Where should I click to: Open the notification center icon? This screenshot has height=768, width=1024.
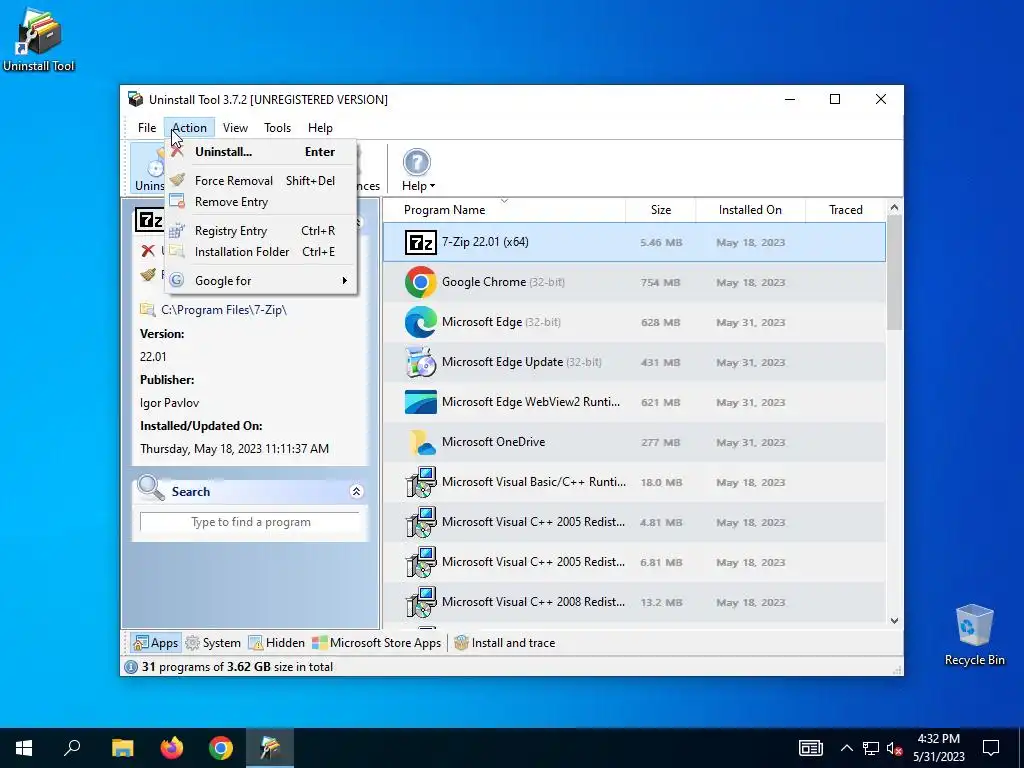[x=991, y=748]
